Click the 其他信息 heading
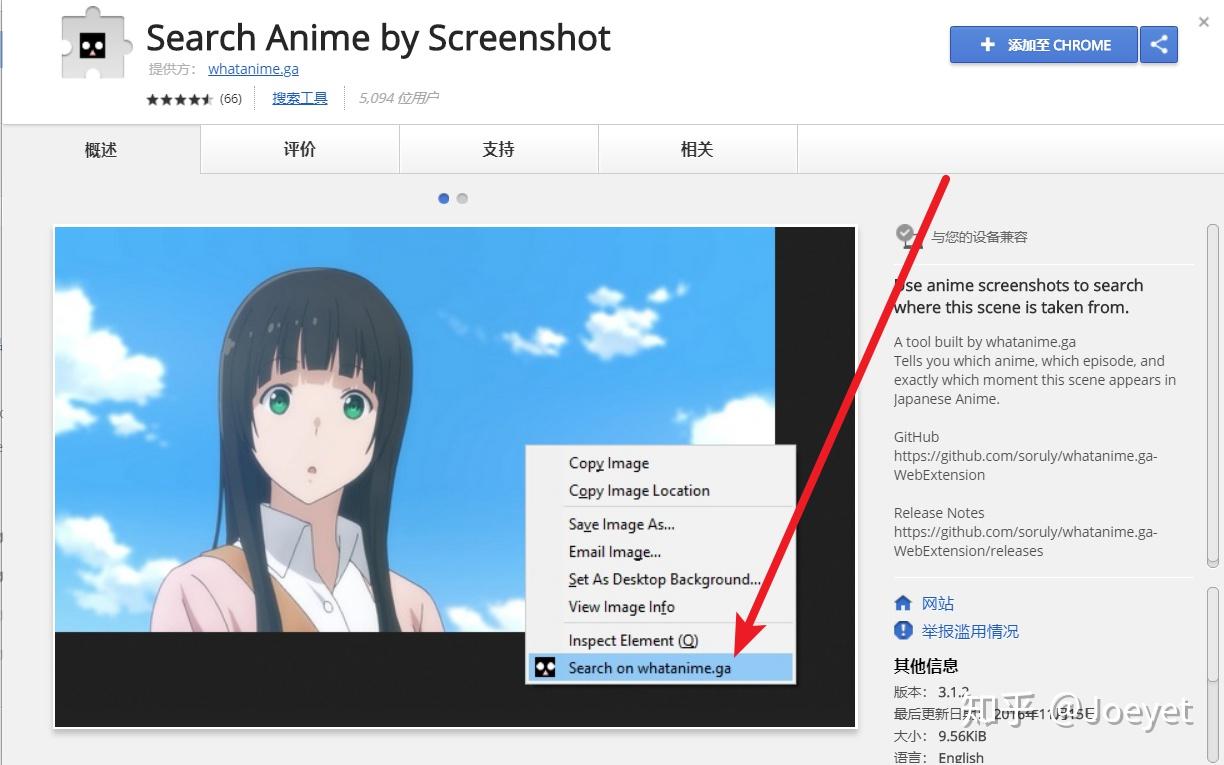Viewport: 1224px width, 765px height. click(x=926, y=665)
